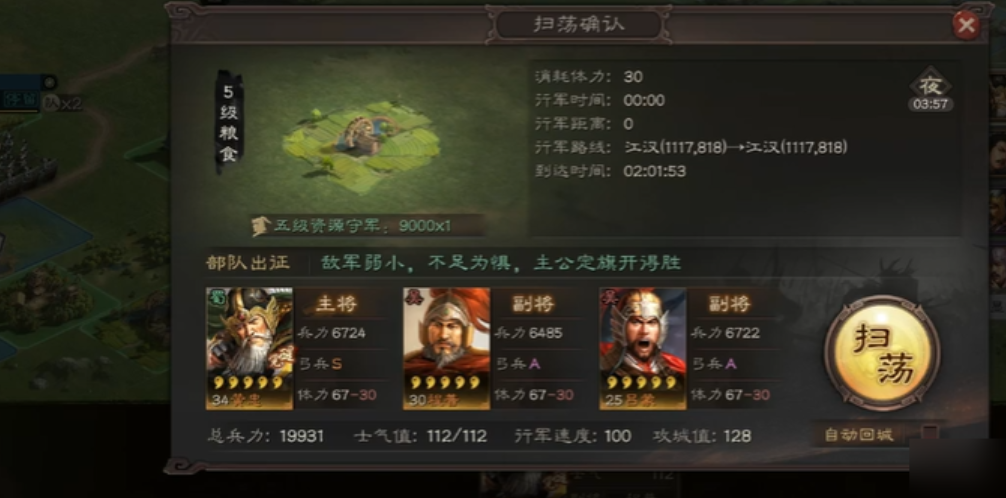Image resolution: width=1006 pixels, height=498 pixels.
Task: Click the first 副将 label beside middle portrait
Action: tap(534, 304)
